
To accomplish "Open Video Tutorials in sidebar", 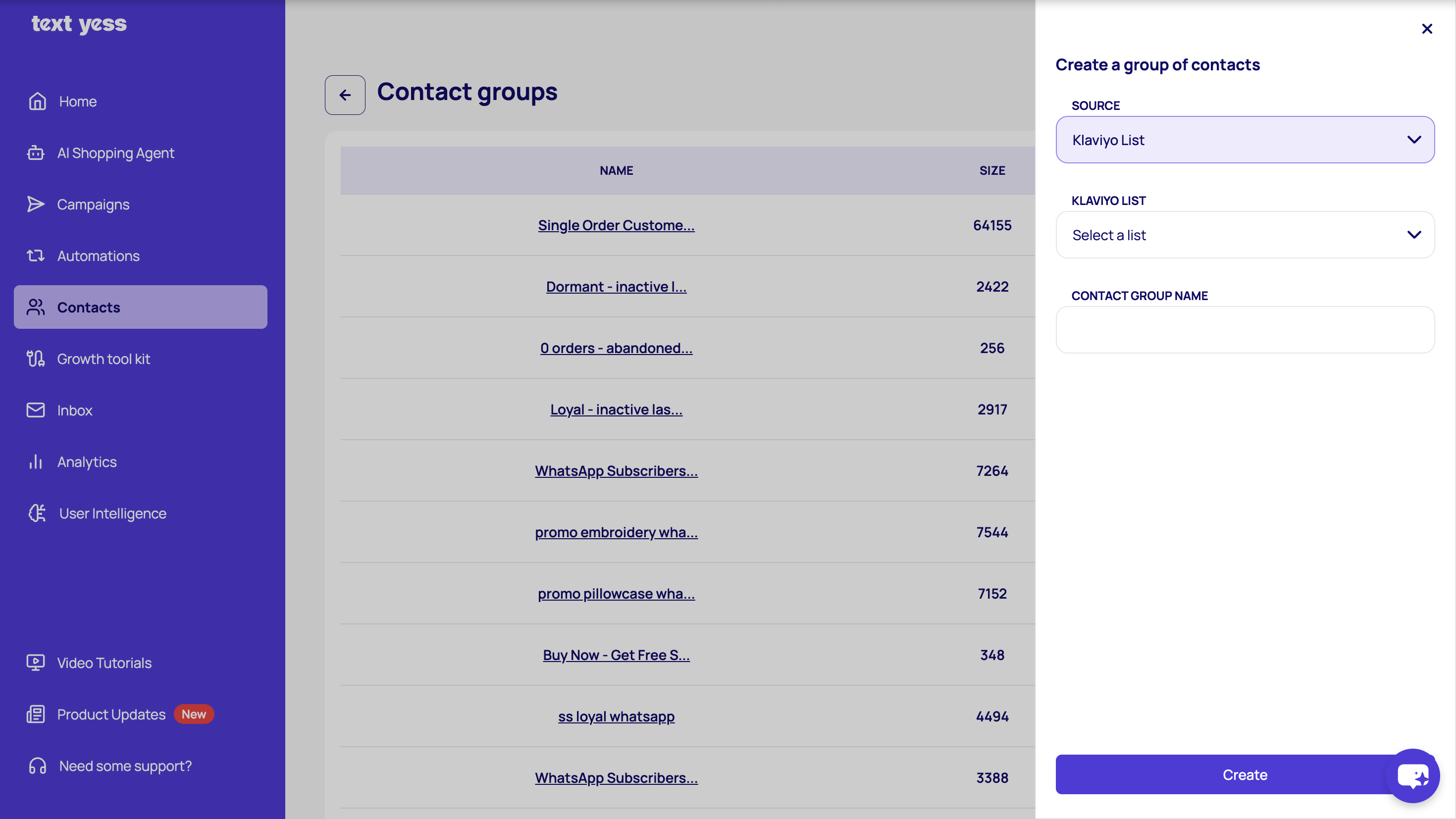I will point(104,663).
